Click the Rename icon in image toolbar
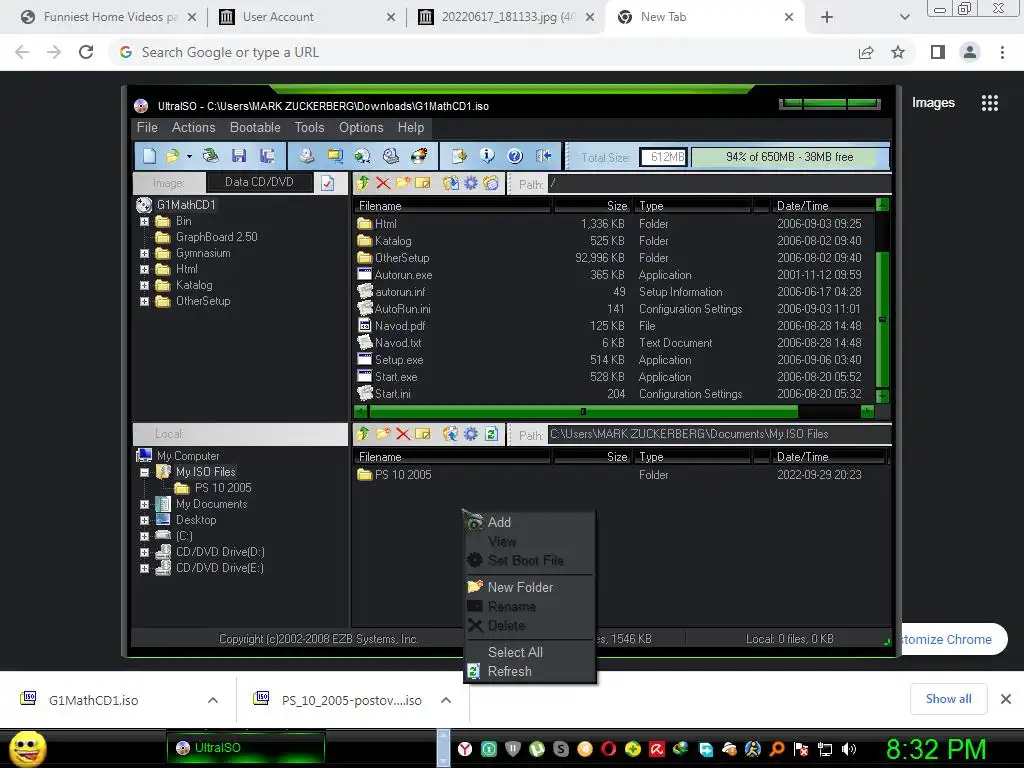The image size is (1024, 768). point(423,184)
